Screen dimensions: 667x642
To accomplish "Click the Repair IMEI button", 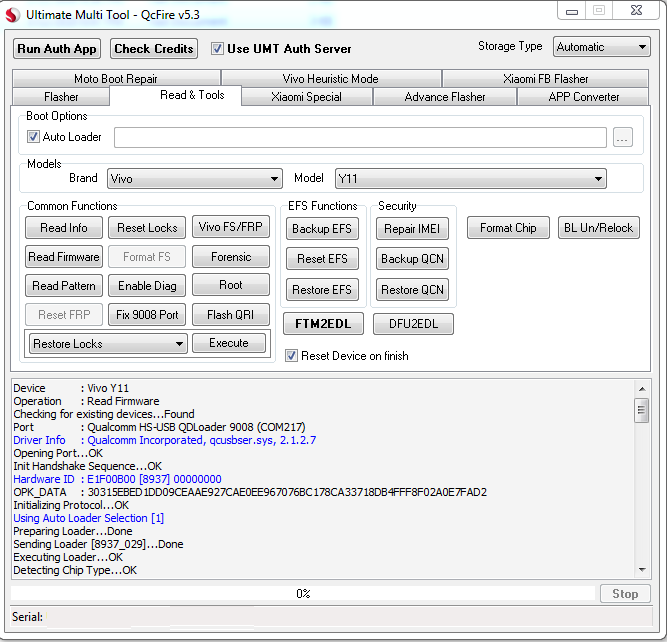I will (412, 228).
